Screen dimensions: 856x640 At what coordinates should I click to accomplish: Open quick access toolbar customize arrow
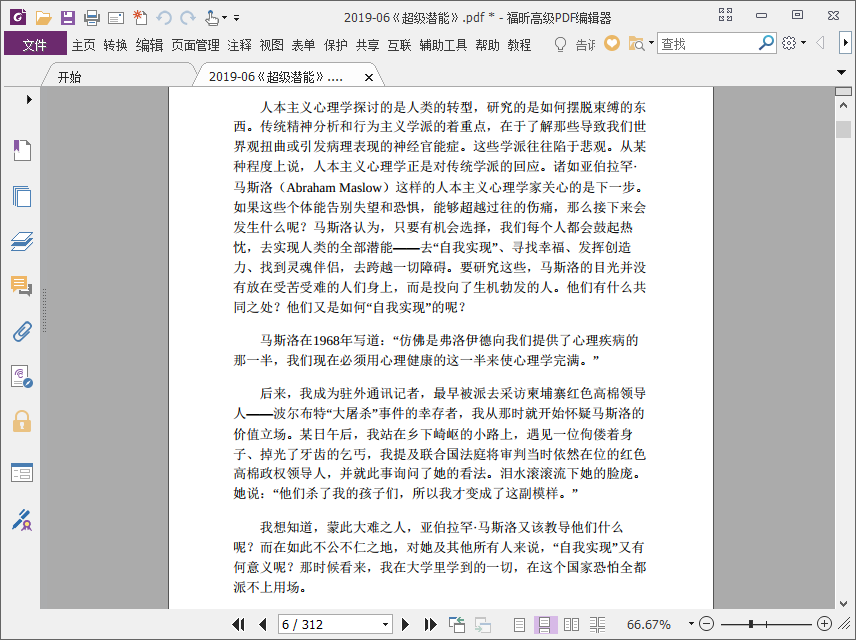pos(236,18)
